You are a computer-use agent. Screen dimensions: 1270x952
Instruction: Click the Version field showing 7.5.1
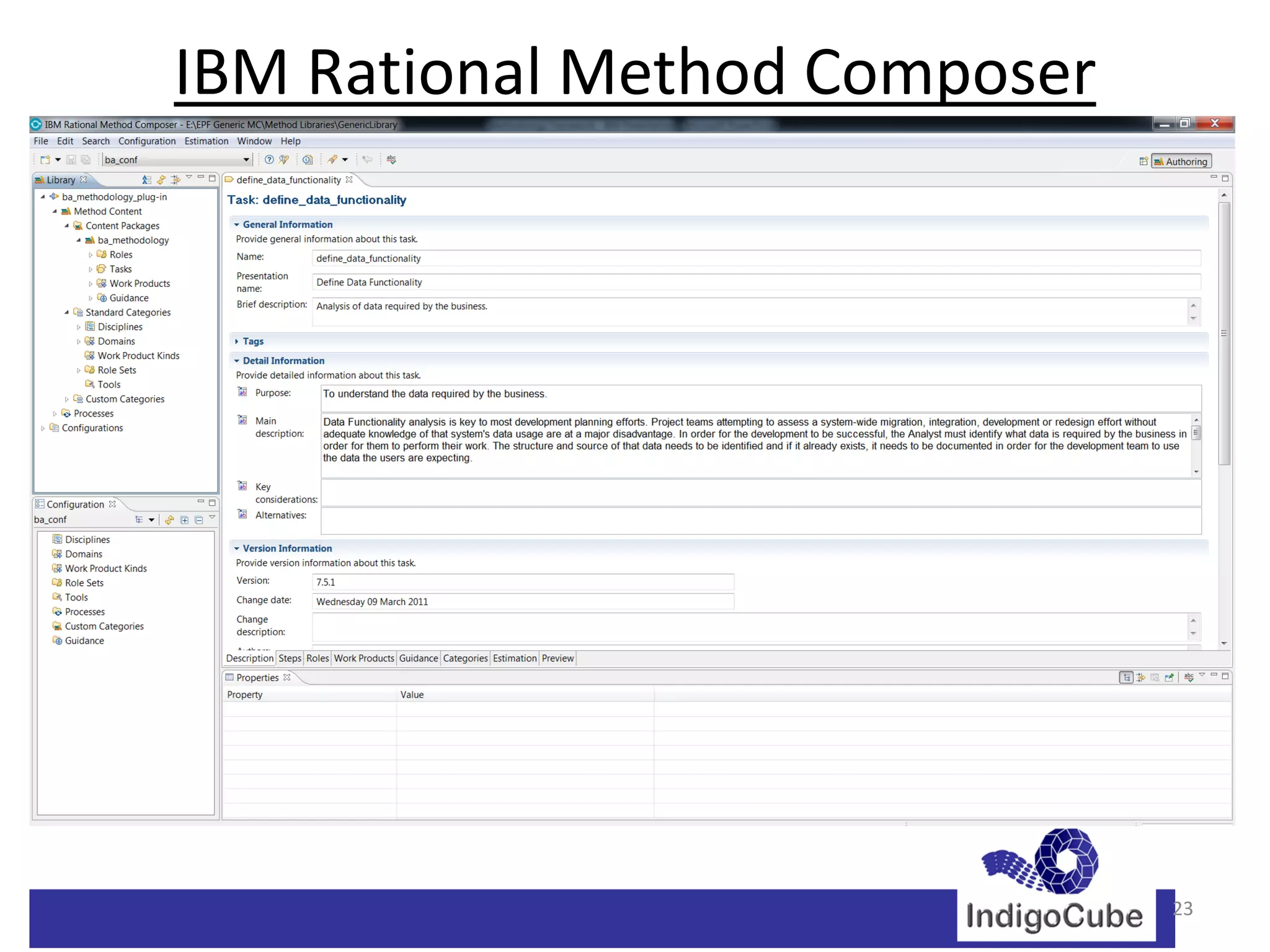[523, 582]
